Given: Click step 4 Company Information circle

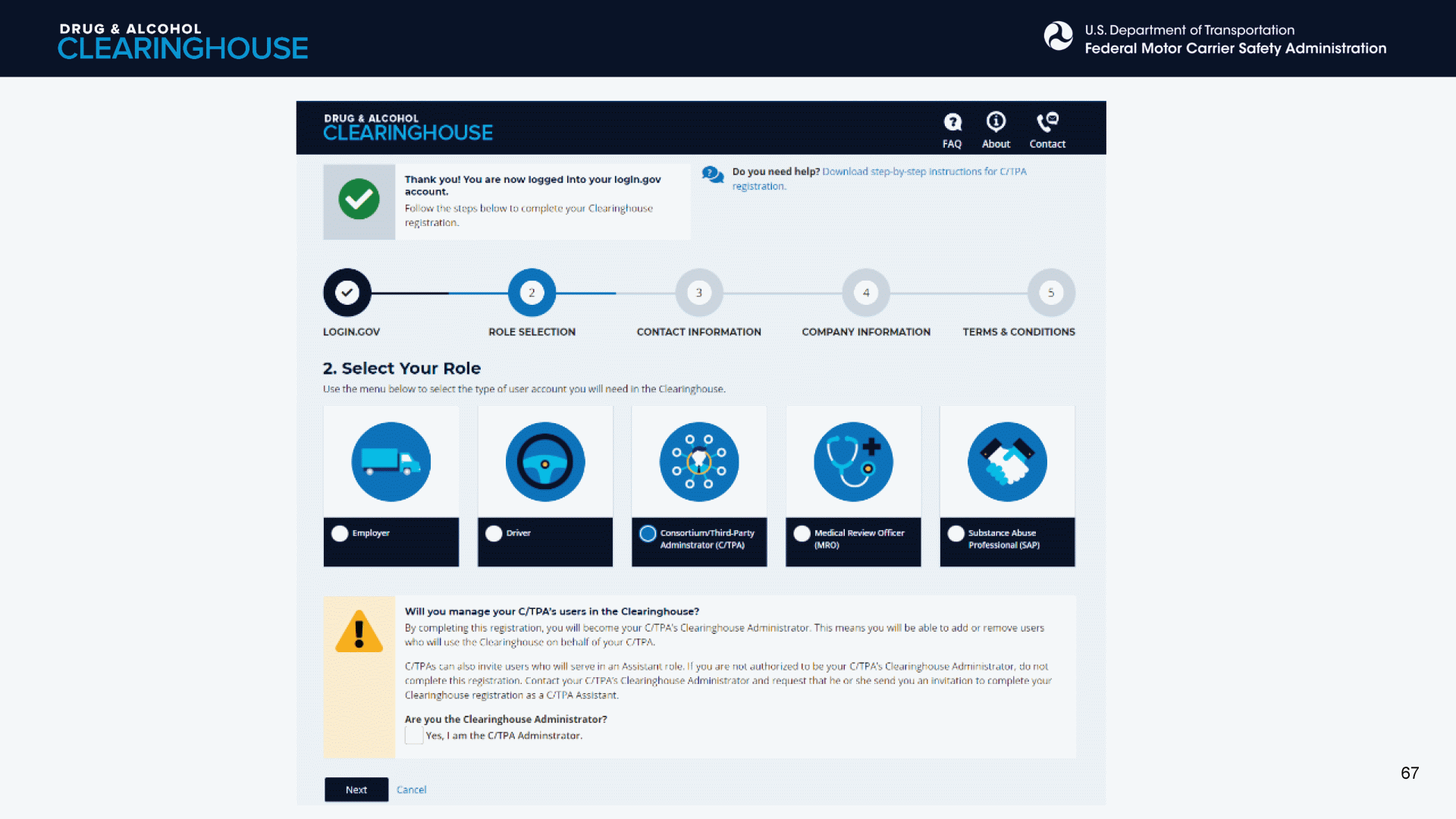Looking at the screenshot, I should [x=866, y=293].
